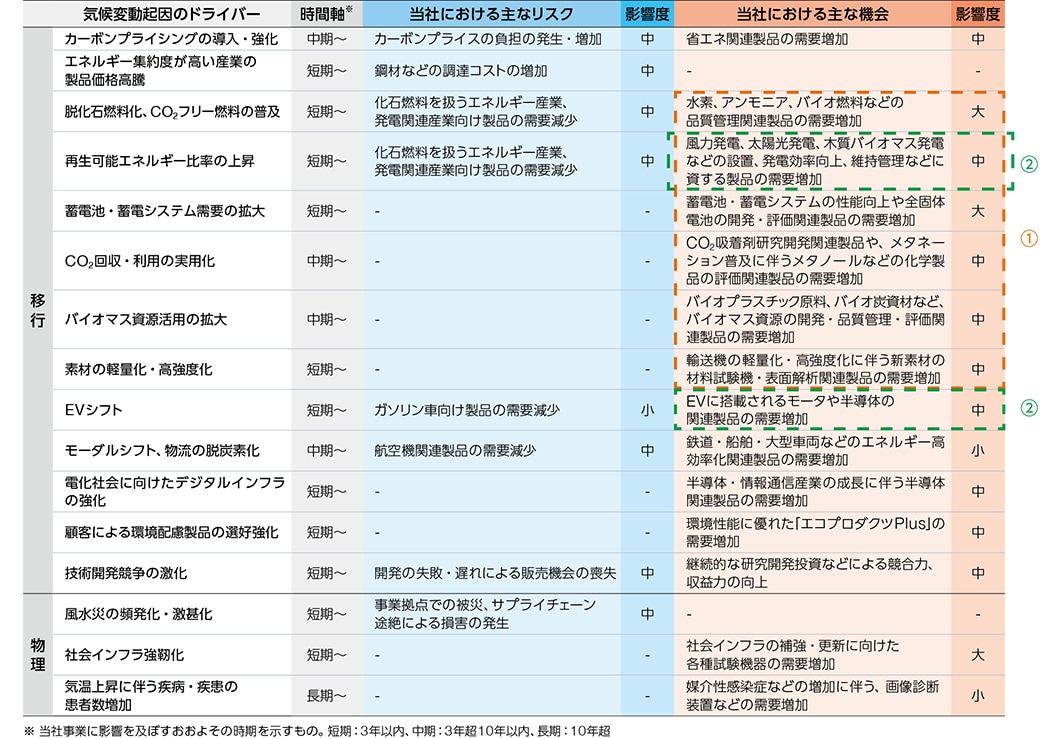Screen dimensions: 1040x739
Task: Click opportunity '鉄道・船舶・大型車両などのエネルギー高効率化'
Action: pos(815,450)
